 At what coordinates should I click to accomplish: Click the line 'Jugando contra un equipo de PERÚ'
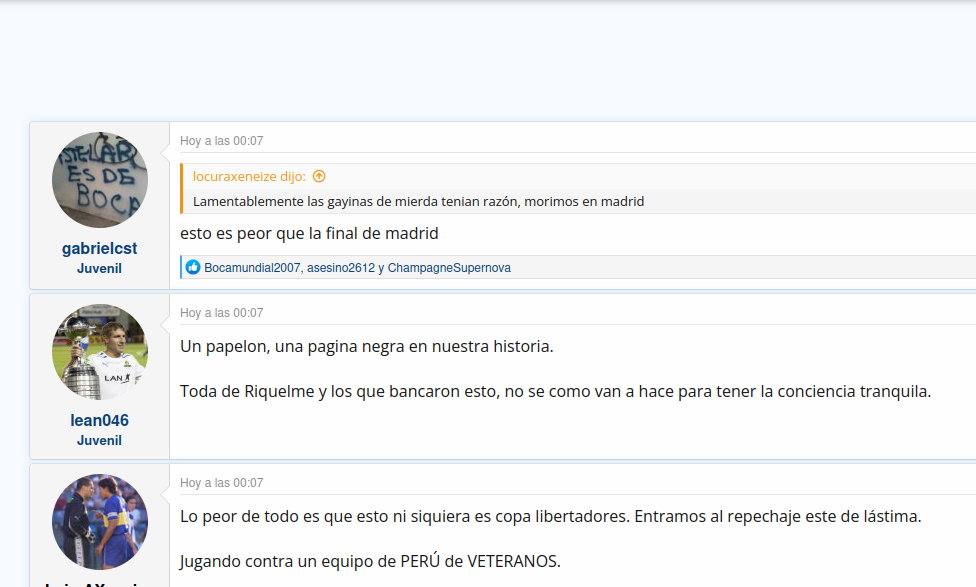pyautogui.click(x=370, y=561)
